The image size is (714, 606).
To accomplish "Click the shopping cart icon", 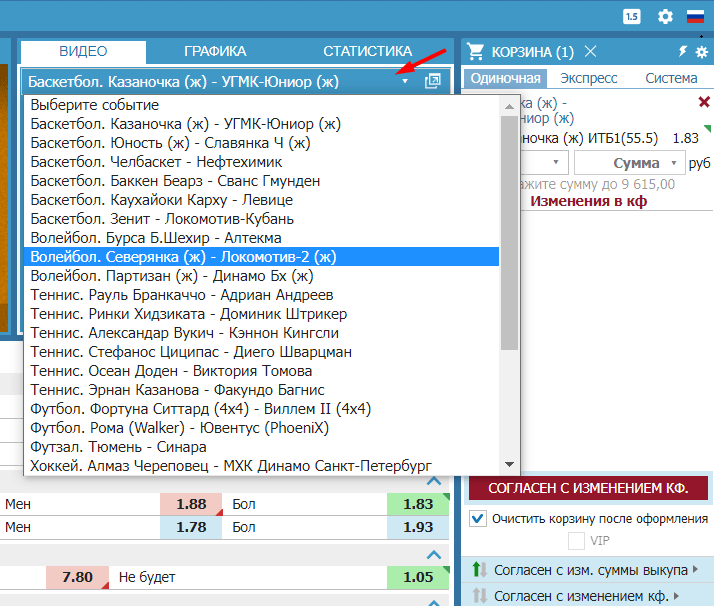I will (475, 51).
